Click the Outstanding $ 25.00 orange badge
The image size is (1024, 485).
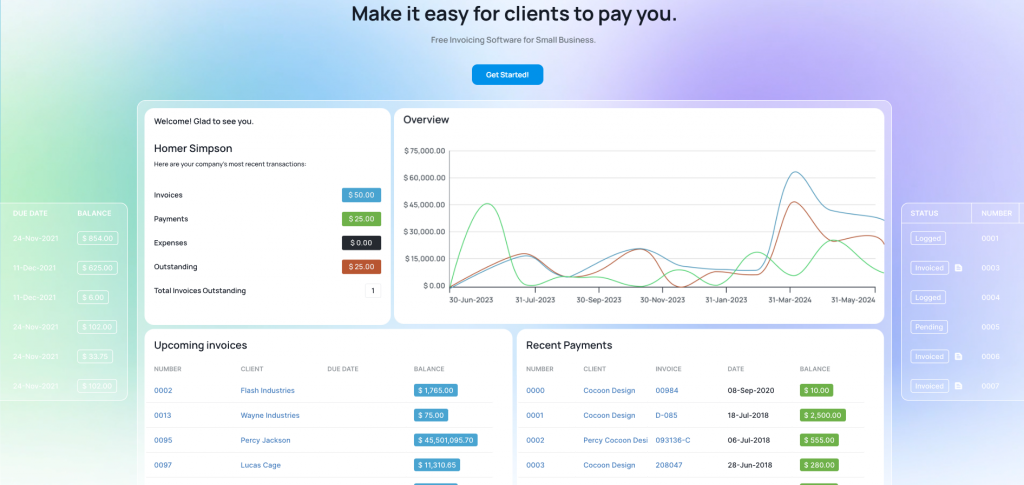click(361, 266)
